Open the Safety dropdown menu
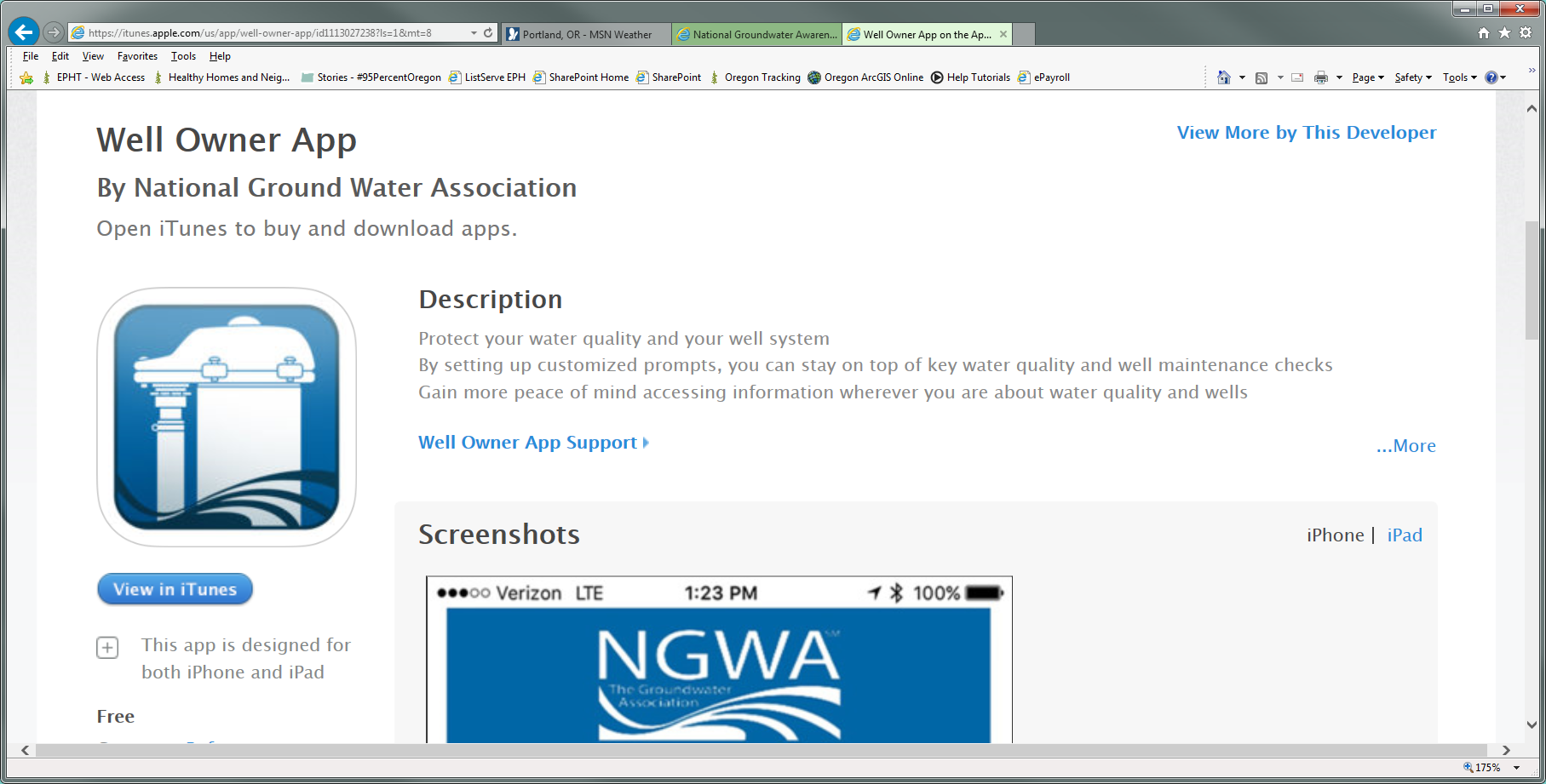The image size is (1546, 784). click(1413, 77)
